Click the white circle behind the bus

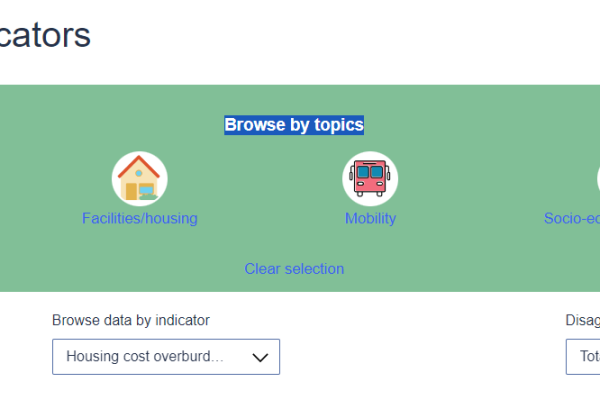[x=370, y=179]
